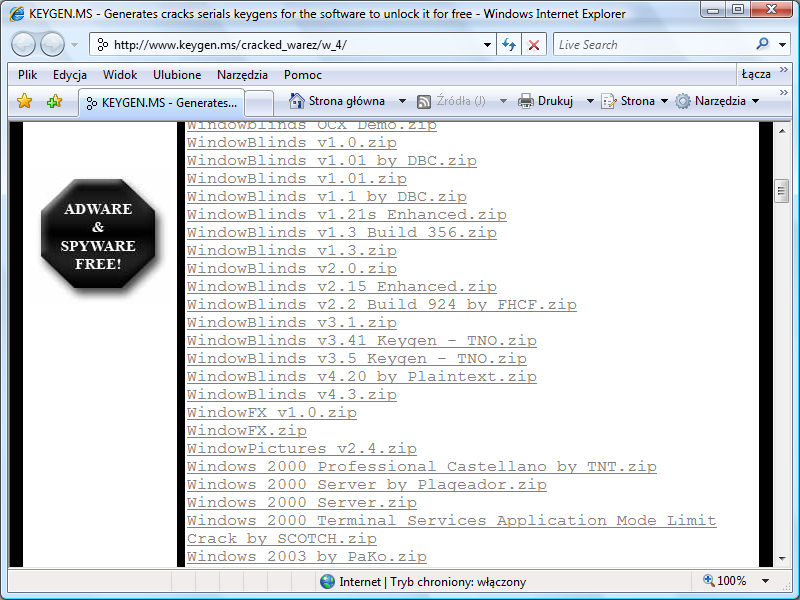Viewport: 800px width, 600px height.
Task: Click the Łącza links bar label
Action: click(756, 74)
